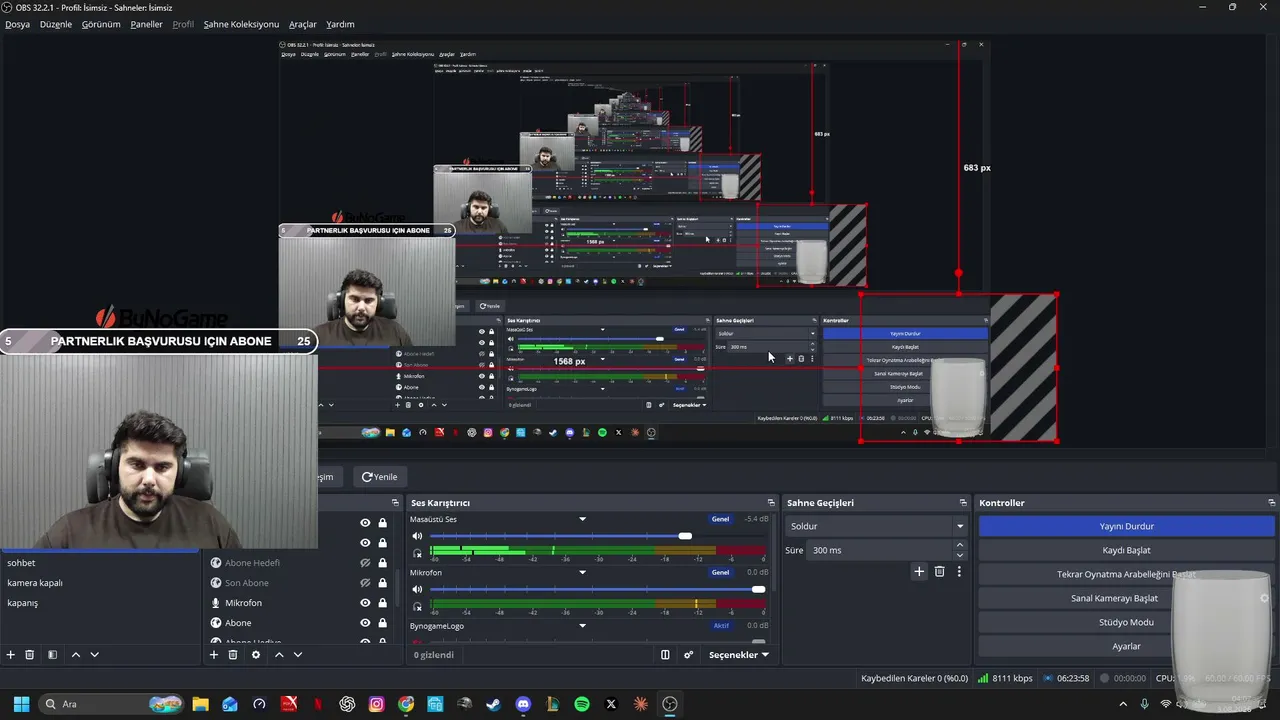The width and height of the screenshot is (1280, 720).
Task: Toggle the Genel track badge for Mikrofon
Action: tap(720, 573)
